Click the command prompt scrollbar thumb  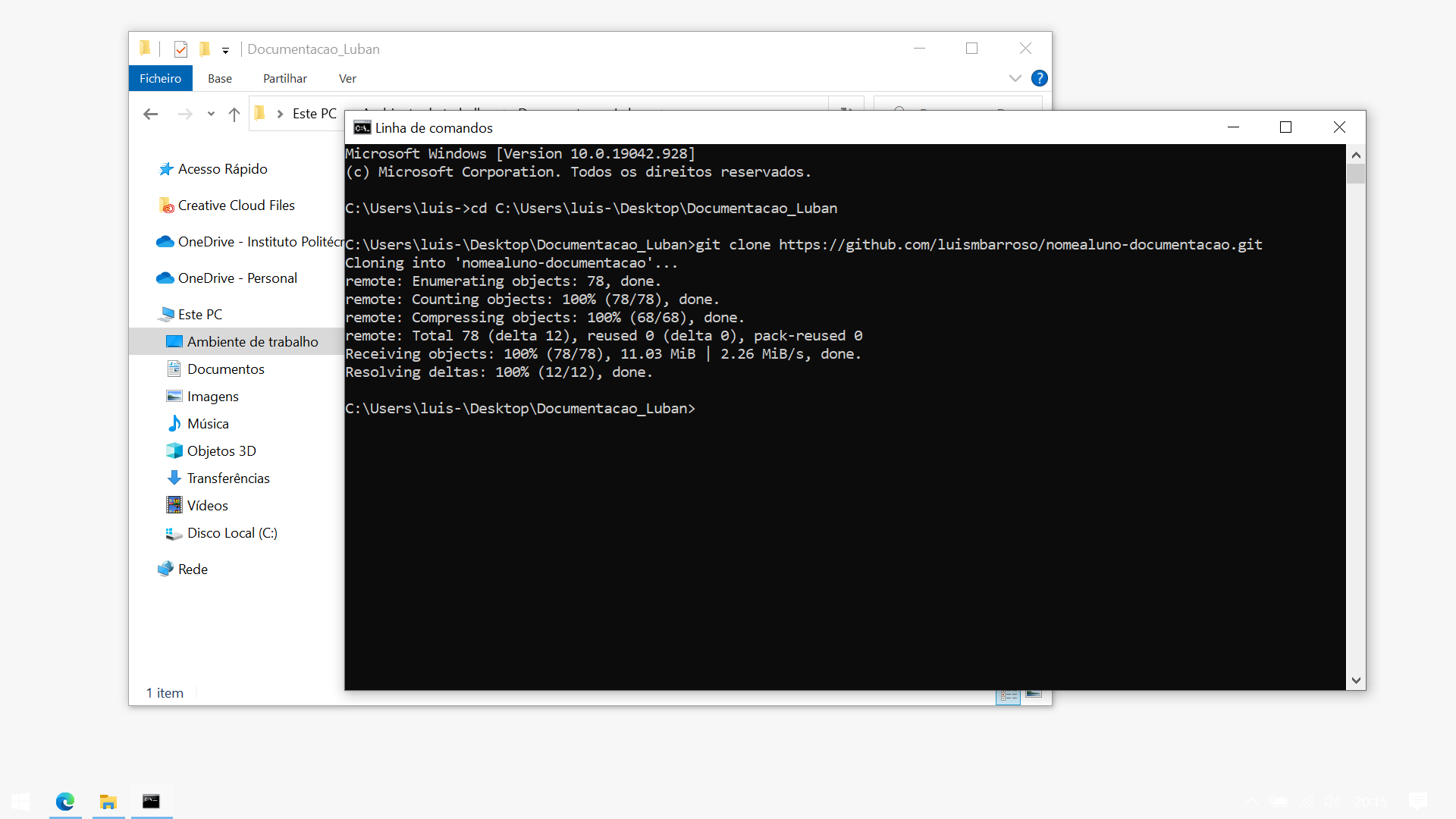pos(1356,174)
